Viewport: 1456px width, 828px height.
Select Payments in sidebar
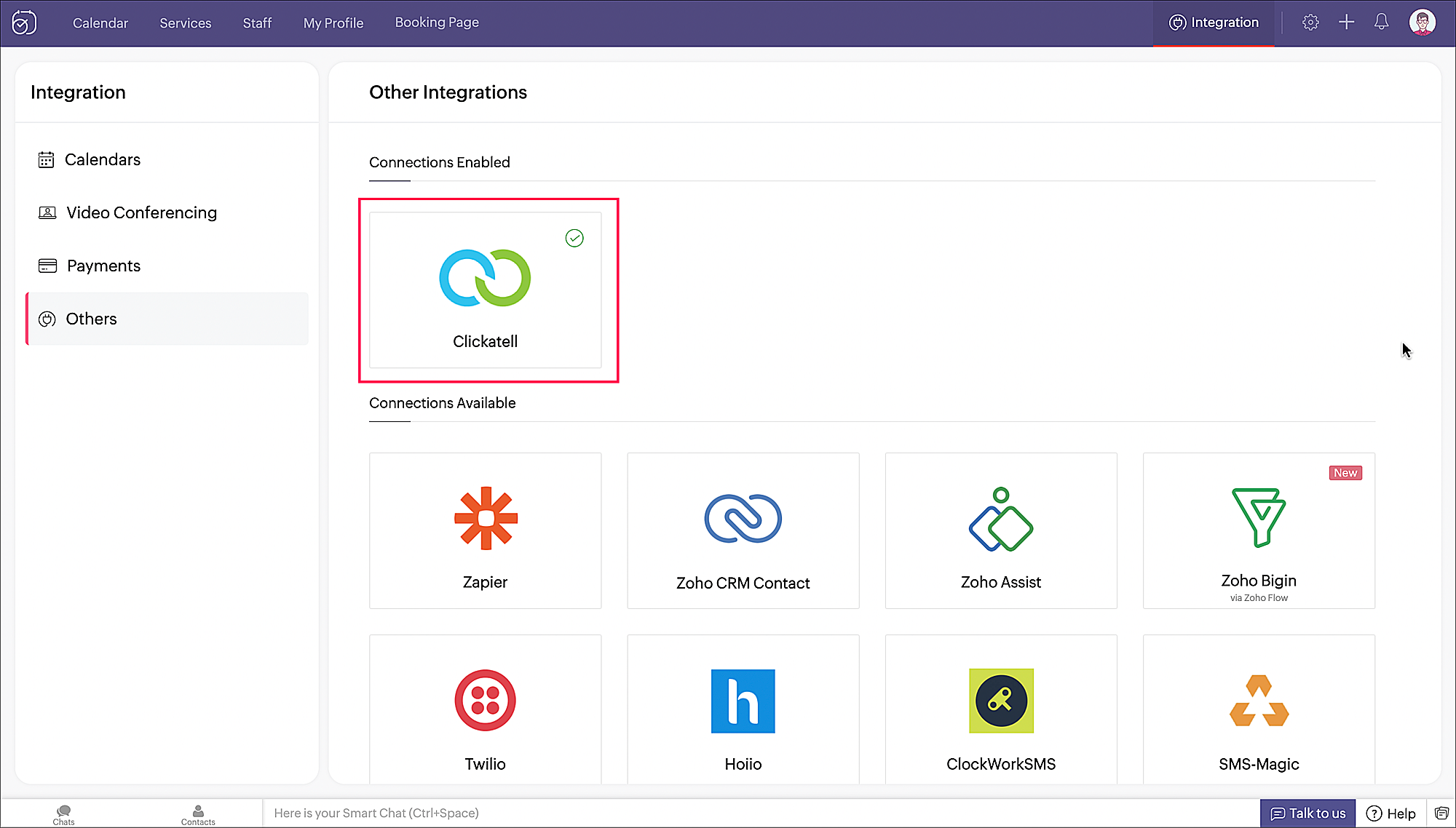click(x=167, y=266)
